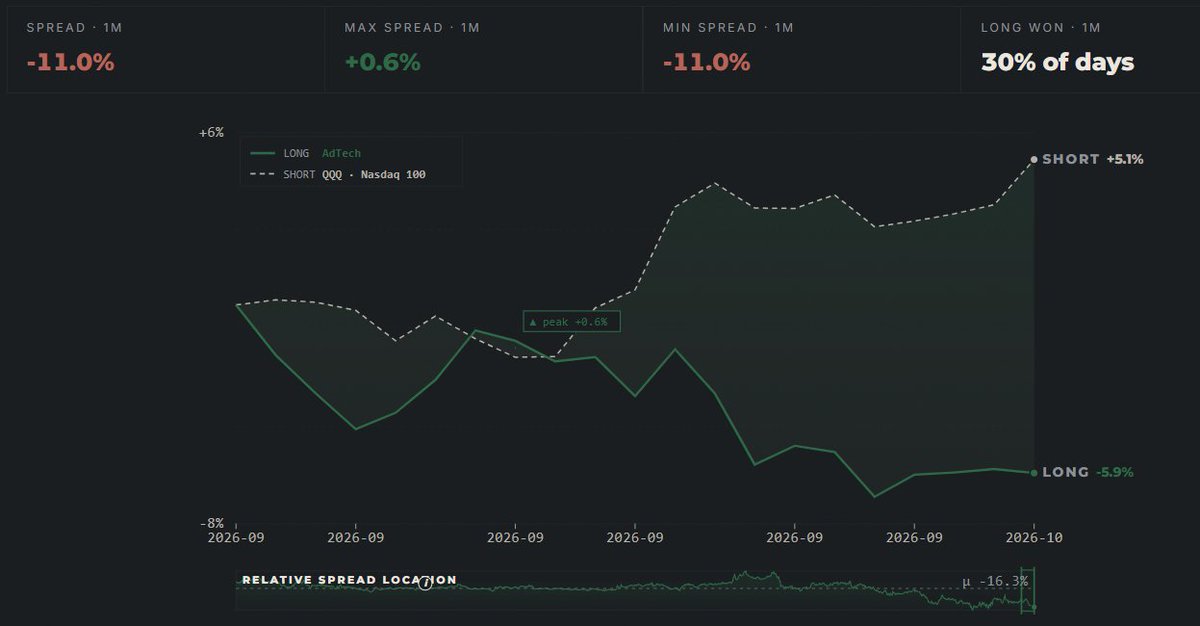Viewport: 1200px width, 626px height.
Task: Click the MAX SPREAD · 1M value +0.6%
Action: (x=382, y=62)
